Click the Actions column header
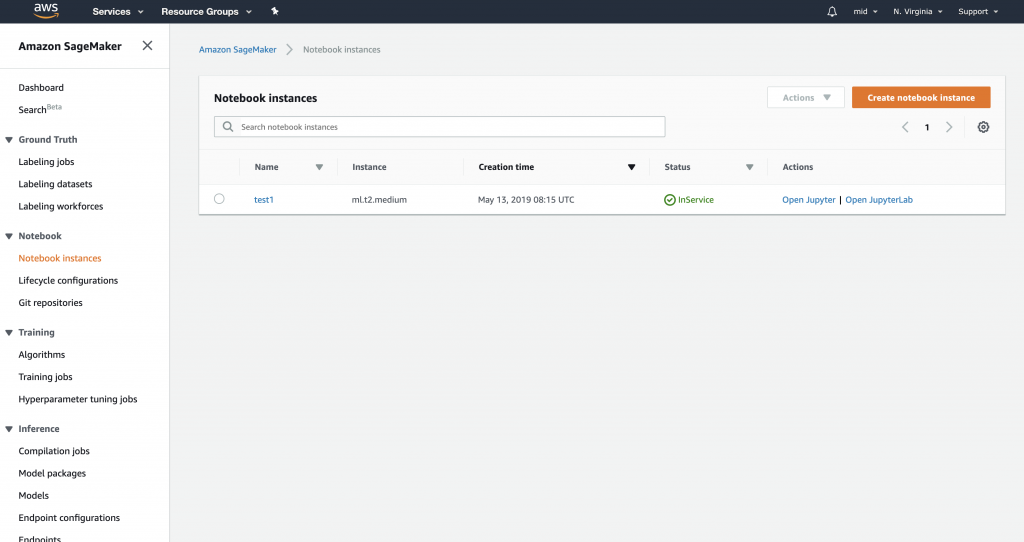This screenshot has width=1024, height=542. tap(798, 167)
